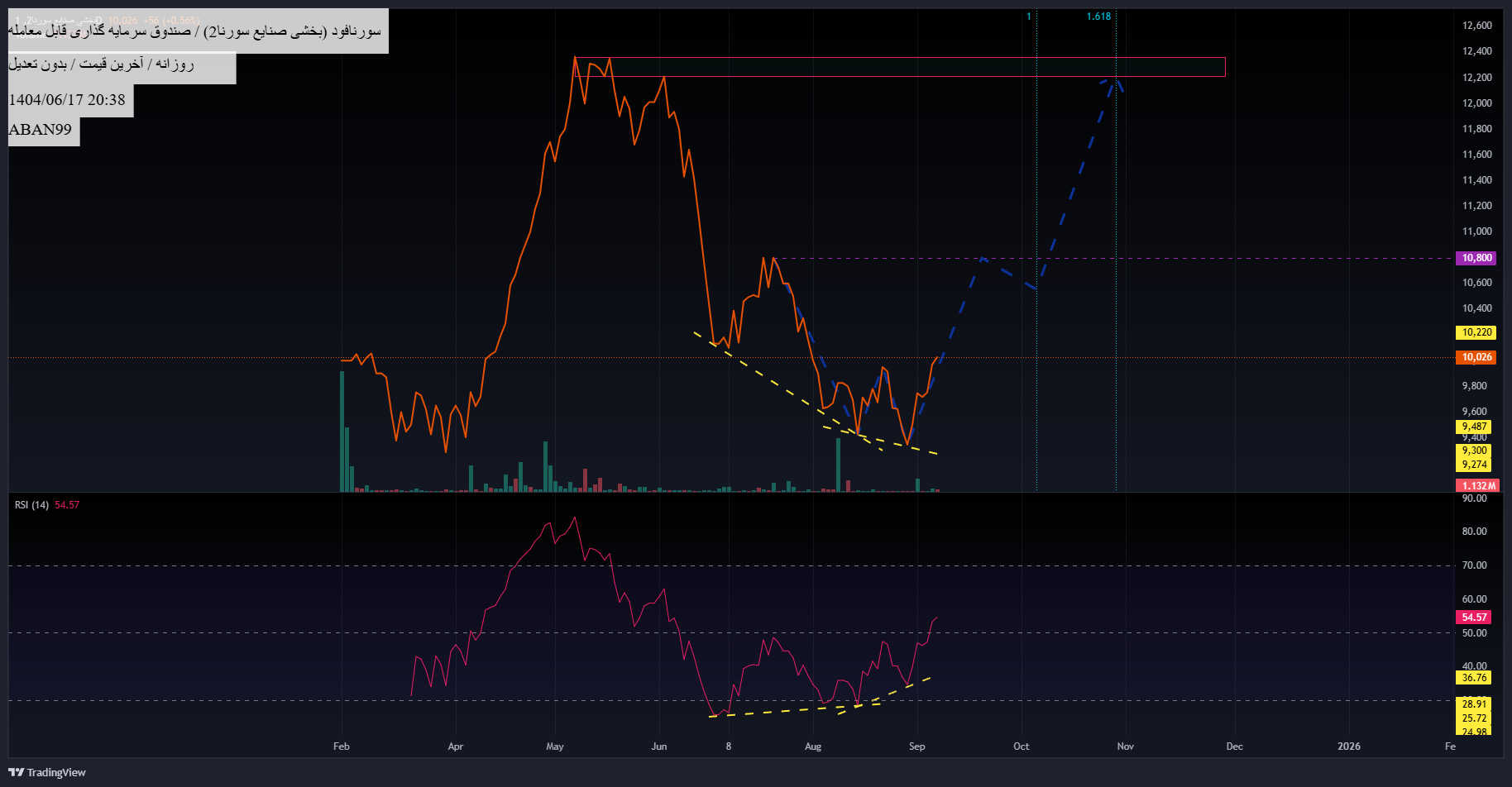Image resolution: width=1512 pixels, height=787 pixels.
Task: Click May on the time axis
Action: 555,746
